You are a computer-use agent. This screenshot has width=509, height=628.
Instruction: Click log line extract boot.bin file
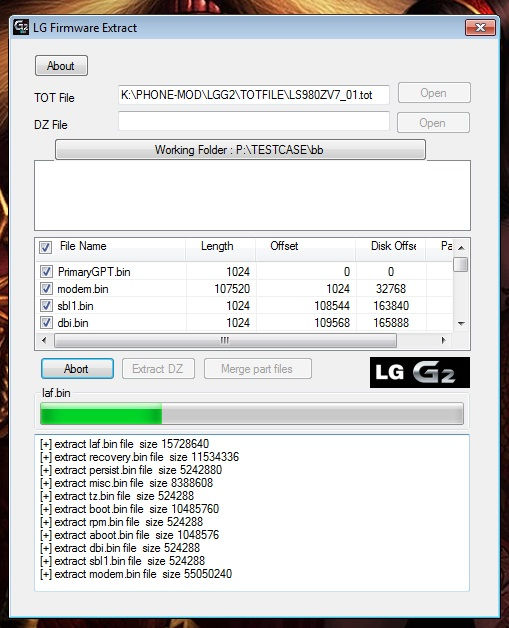(x=129, y=509)
